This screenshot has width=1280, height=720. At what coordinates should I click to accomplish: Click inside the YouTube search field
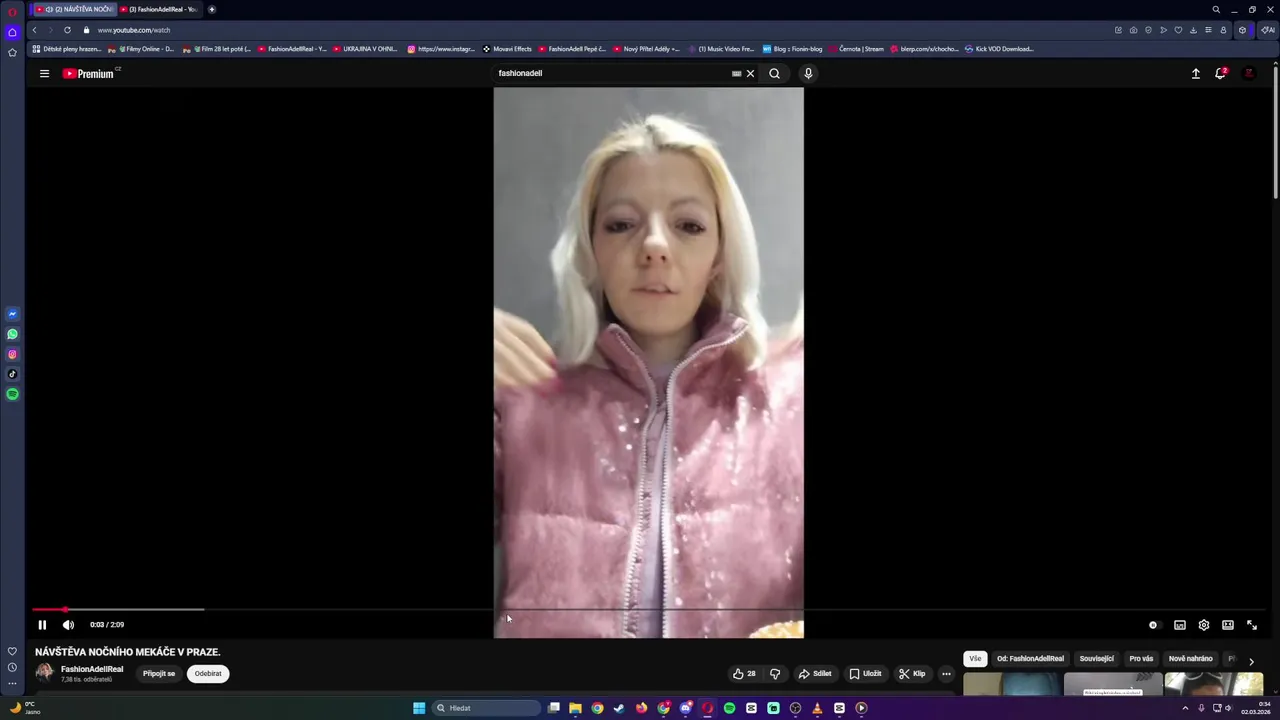pos(610,73)
